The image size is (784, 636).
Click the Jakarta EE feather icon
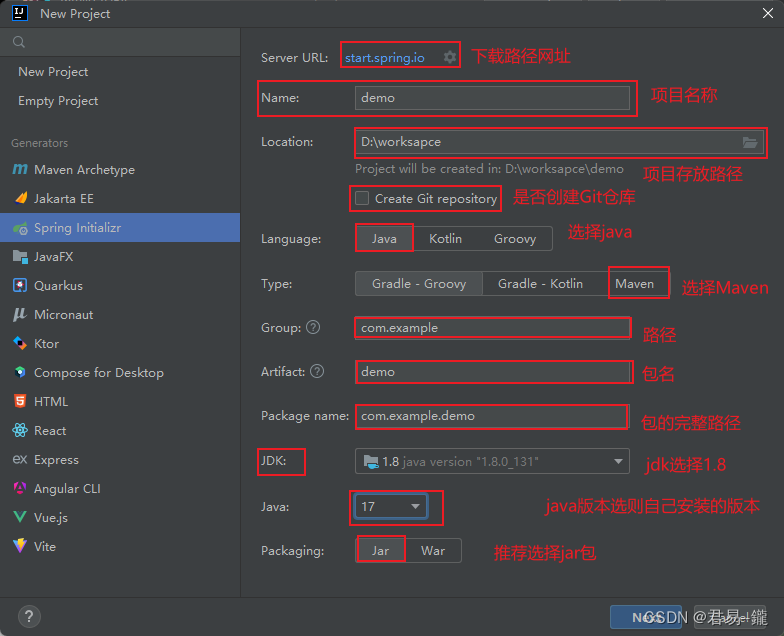[21, 198]
